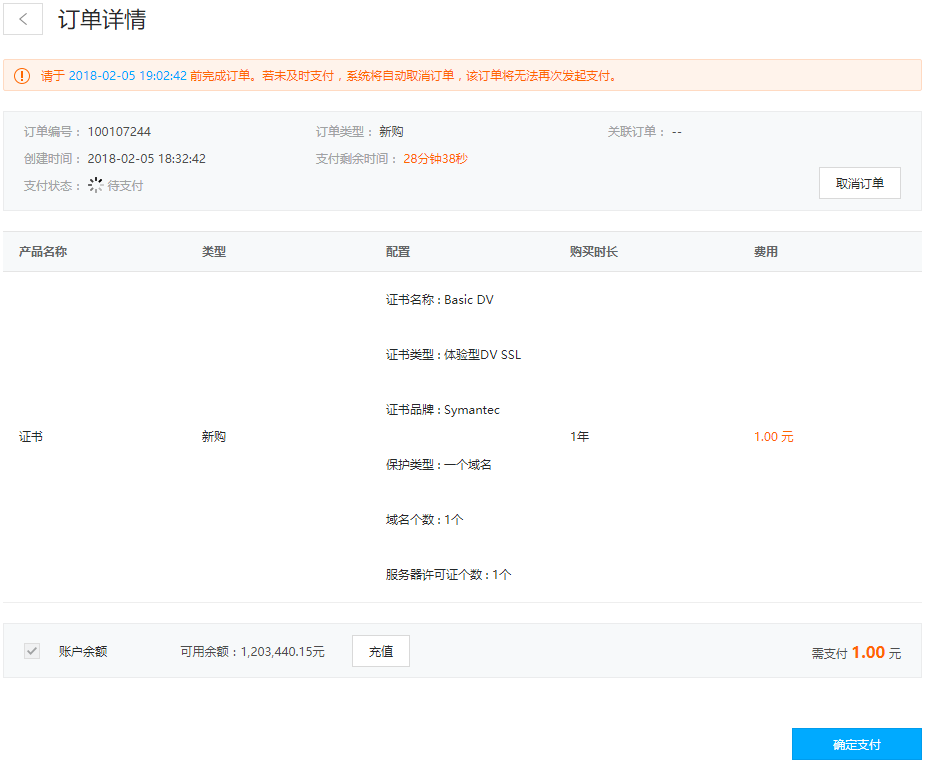
Task: Click the 证书品牌 Symantec configuration line
Action: 442,410
